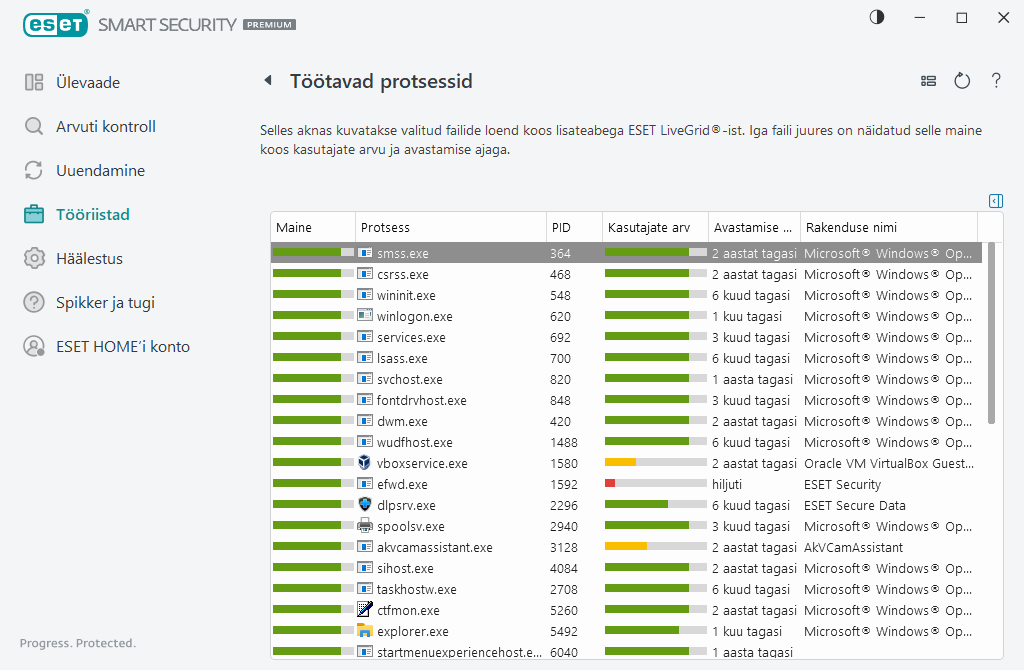Sort by the Maine column header

pos(312,228)
